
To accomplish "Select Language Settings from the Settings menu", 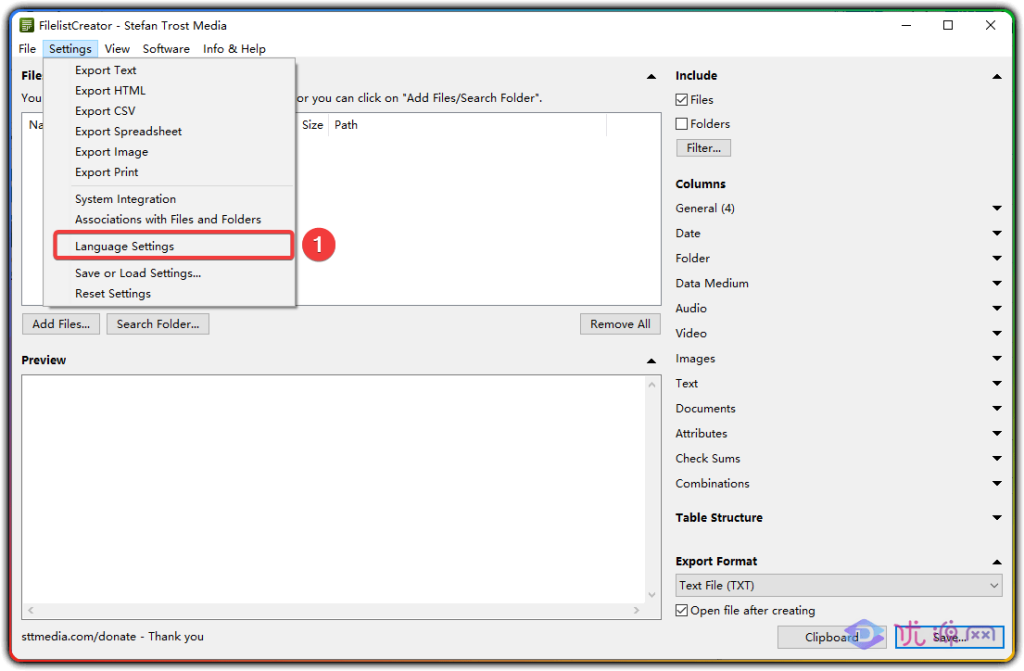I will click(124, 246).
